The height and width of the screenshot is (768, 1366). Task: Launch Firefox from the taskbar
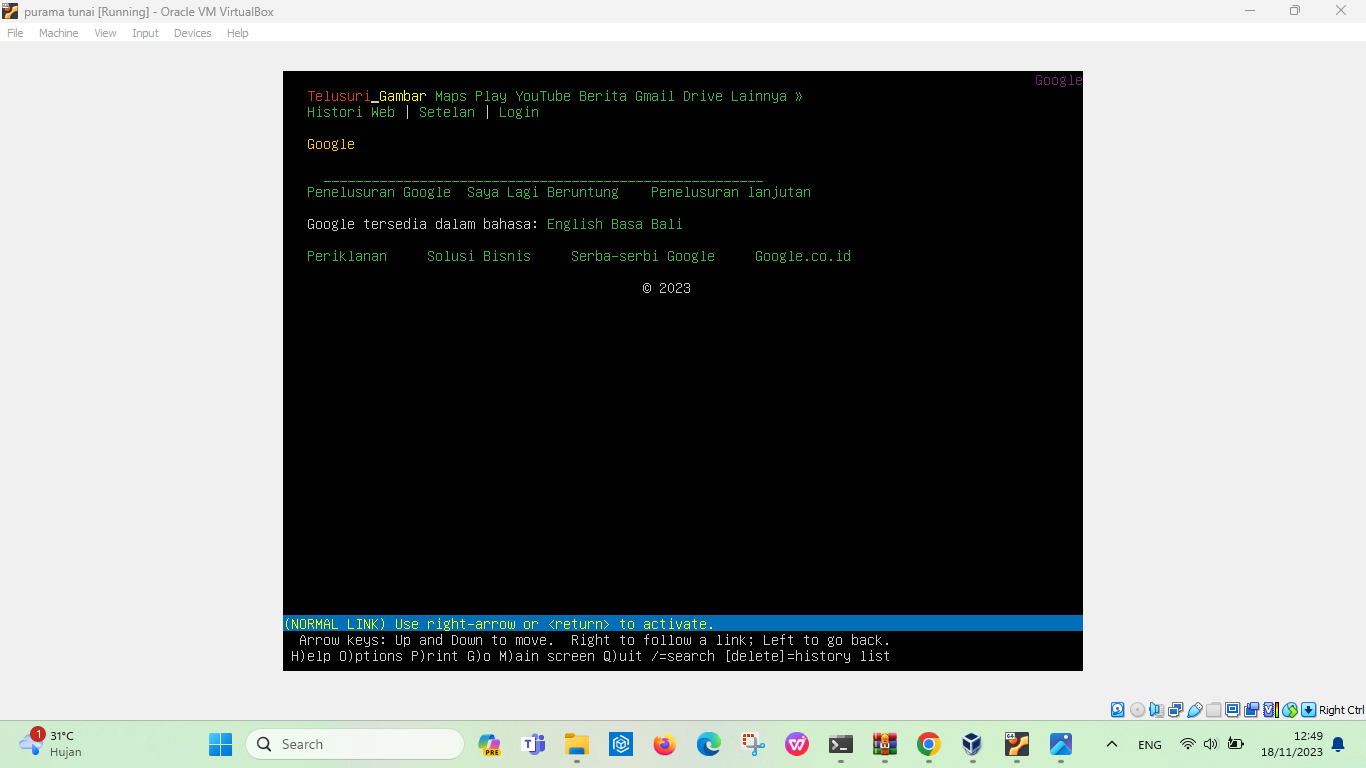(x=665, y=744)
